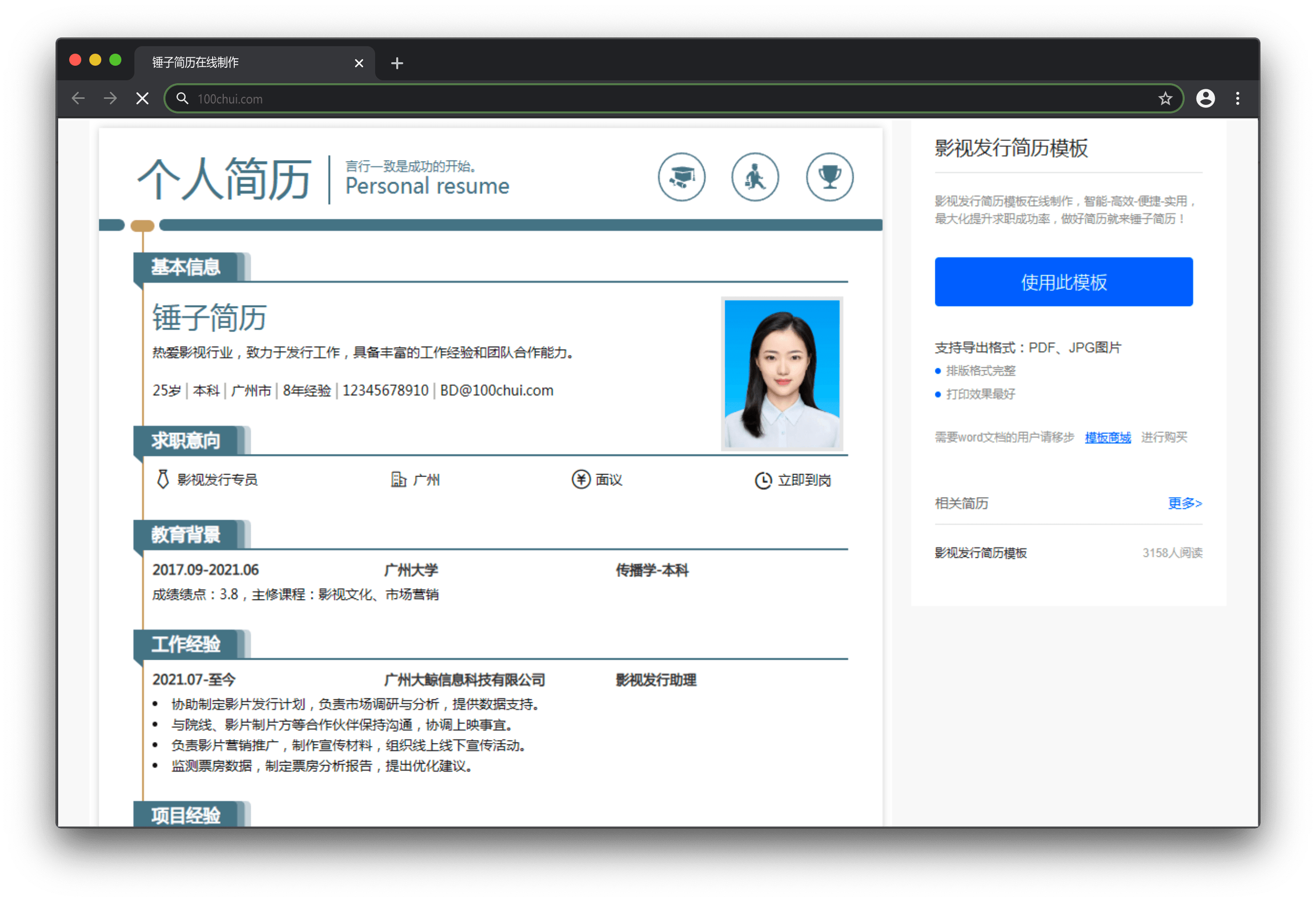Click the yen icon beside 面议
The image size is (1316, 902).
pyautogui.click(x=581, y=479)
